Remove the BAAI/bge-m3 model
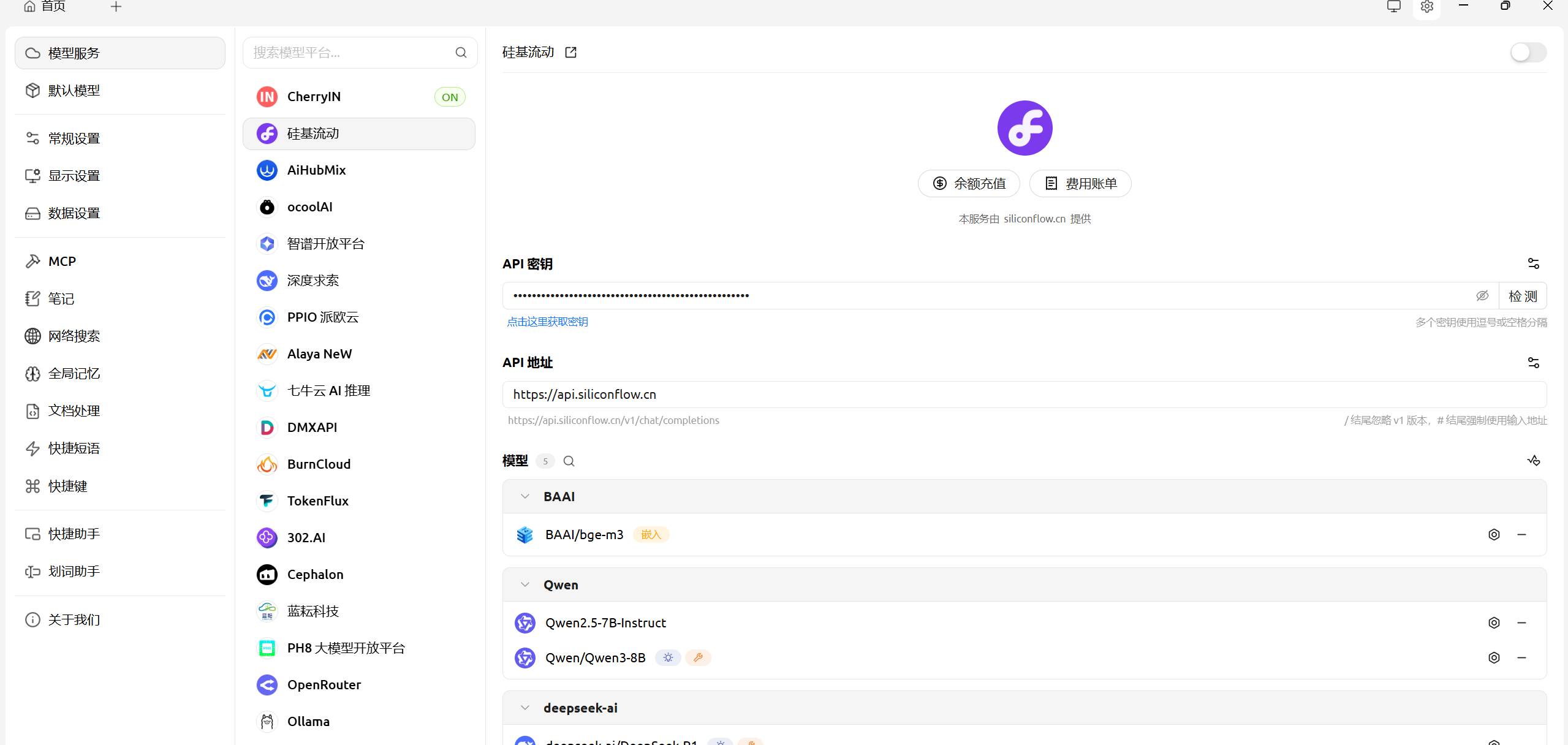 tap(1521, 535)
